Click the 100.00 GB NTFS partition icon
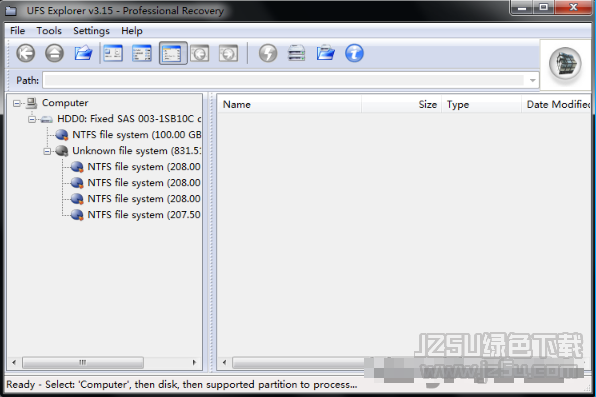The image size is (596, 397). [62, 135]
